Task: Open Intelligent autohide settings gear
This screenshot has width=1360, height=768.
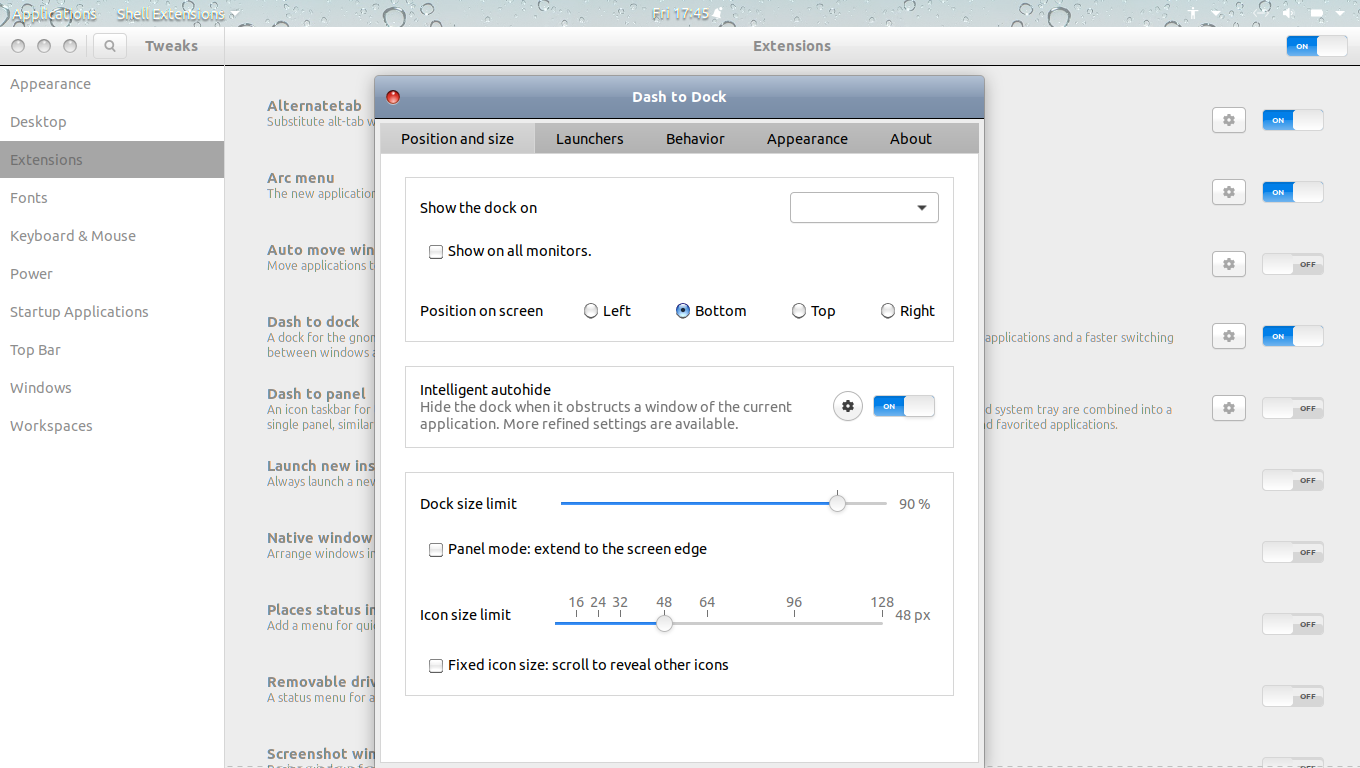Action: [848, 406]
